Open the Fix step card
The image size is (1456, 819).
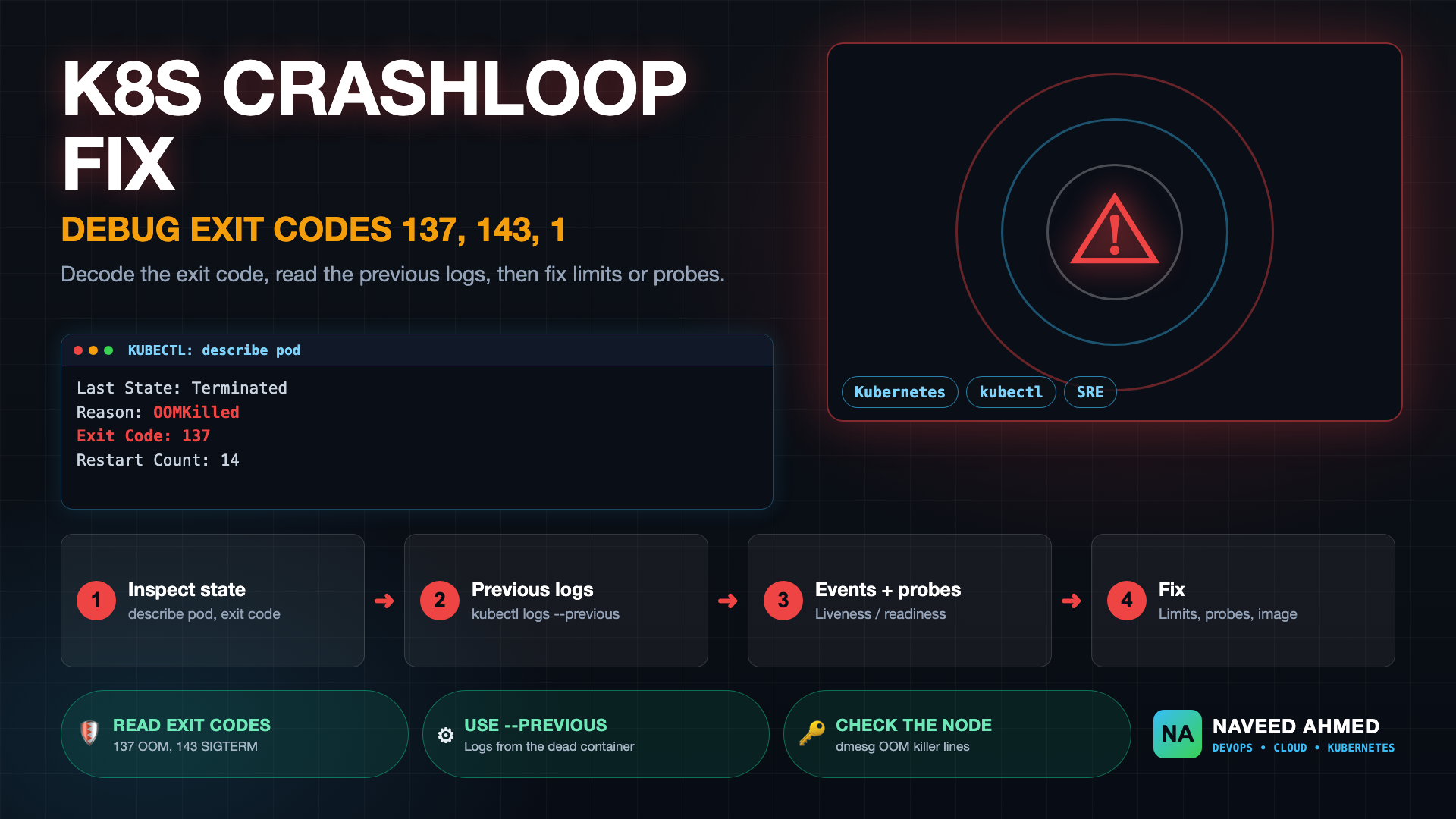pyautogui.click(x=1243, y=601)
